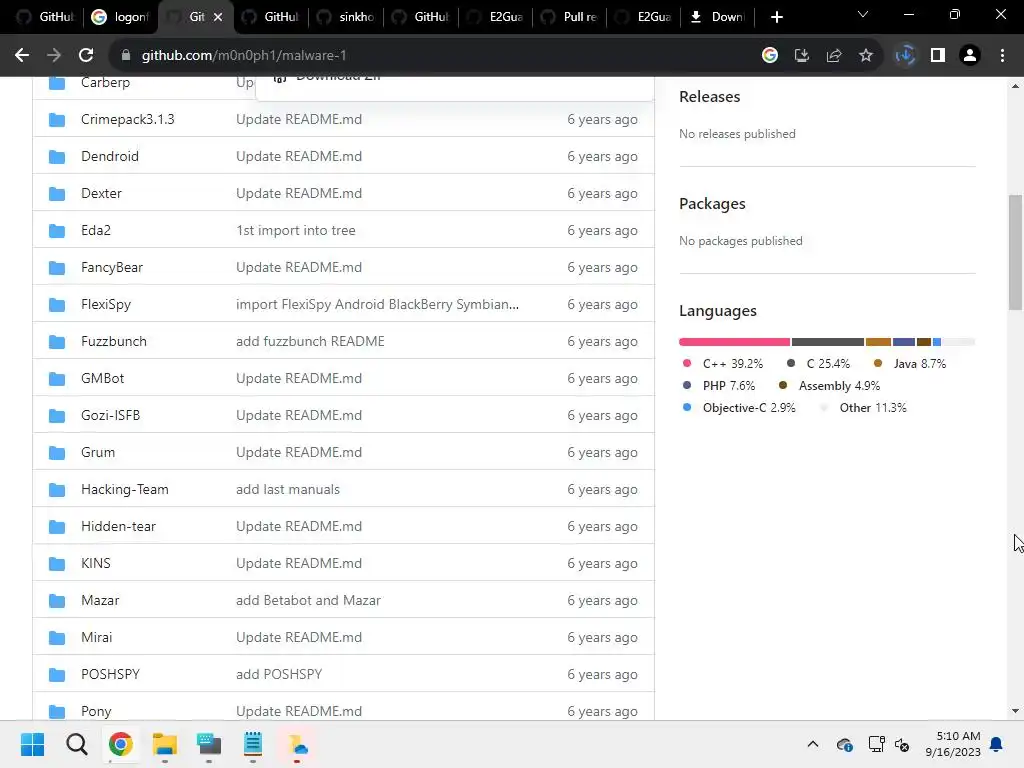1024x768 pixels.
Task: Click the Mirai folder icon
Action: pos(57,638)
